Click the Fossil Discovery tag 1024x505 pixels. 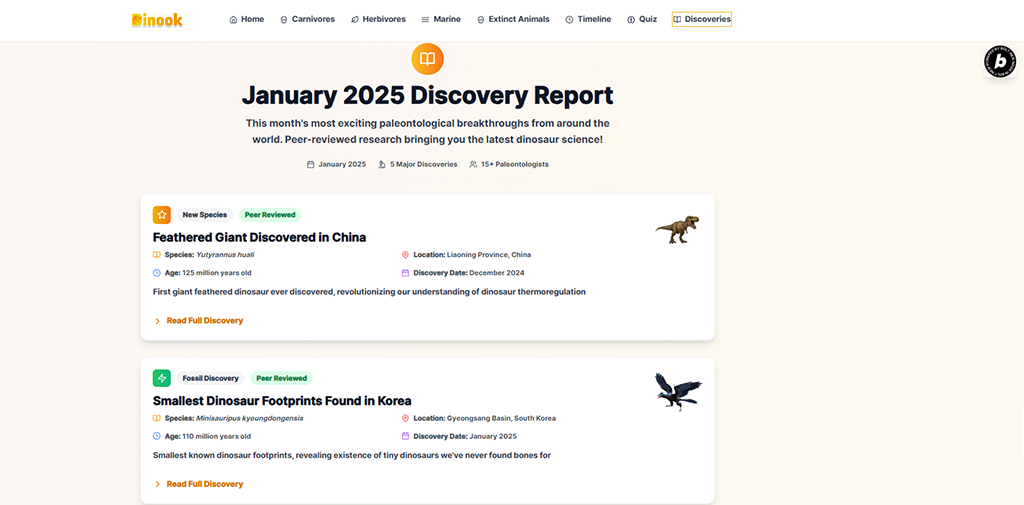point(210,378)
